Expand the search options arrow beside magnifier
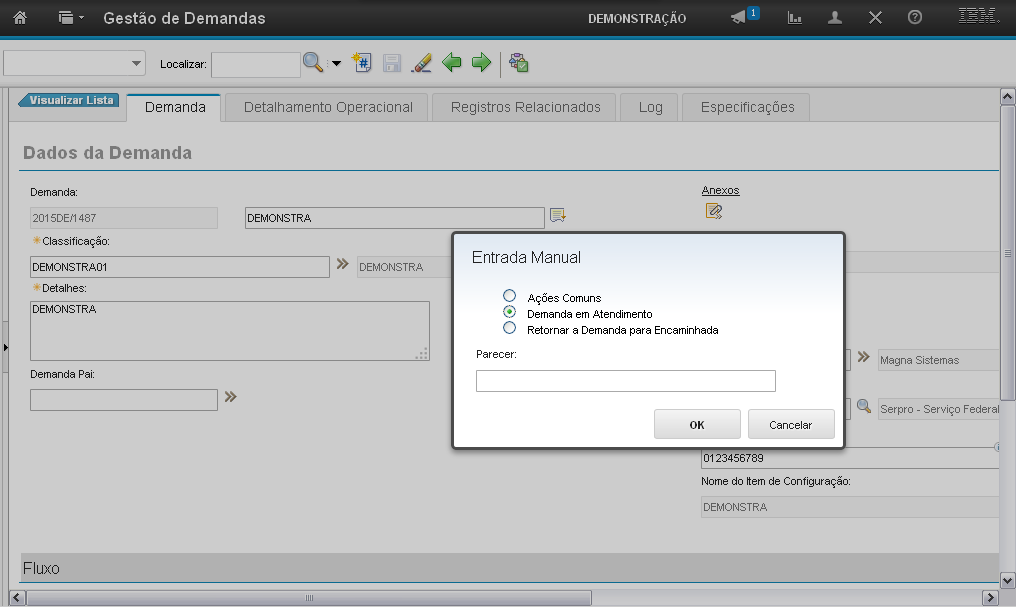Viewport: 1016px width, 607px height. pyautogui.click(x=336, y=64)
